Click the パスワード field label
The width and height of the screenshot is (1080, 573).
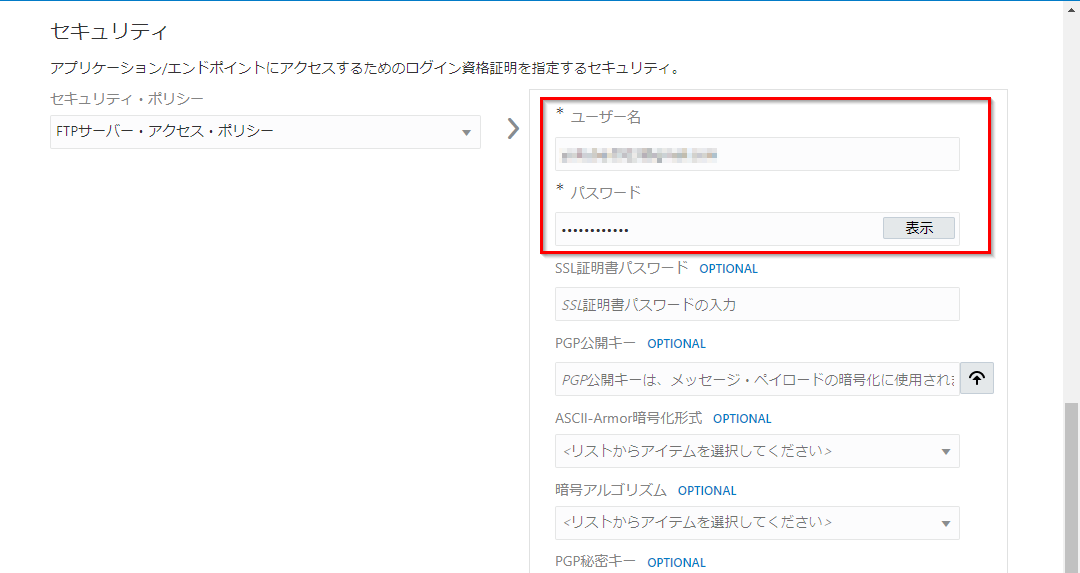pos(605,192)
